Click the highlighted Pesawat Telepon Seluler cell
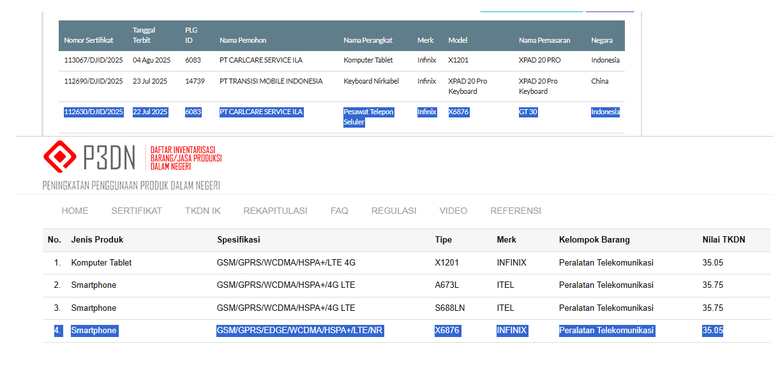Screen dimensions: 780x390 click(x=369, y=117)
